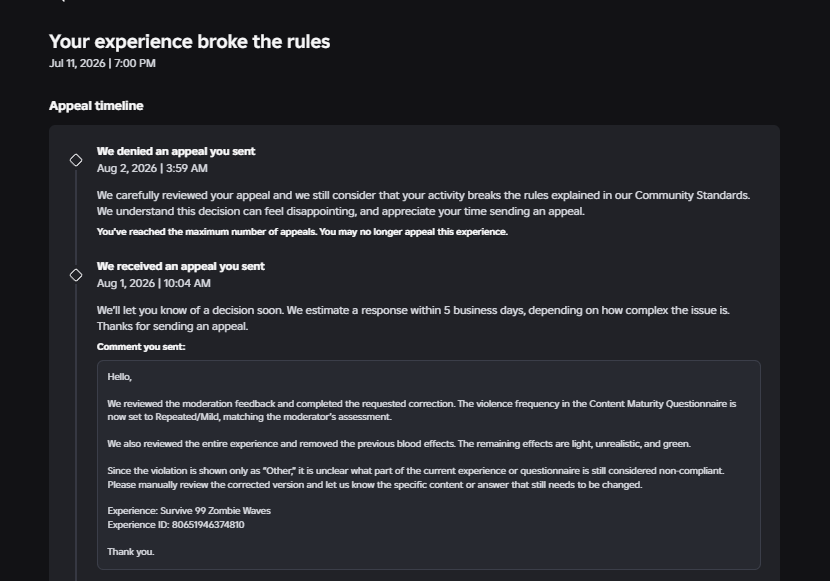Click the 'Your experience broke the rules' title
This screenshot has height=581, width=830.
click(190, 42)
